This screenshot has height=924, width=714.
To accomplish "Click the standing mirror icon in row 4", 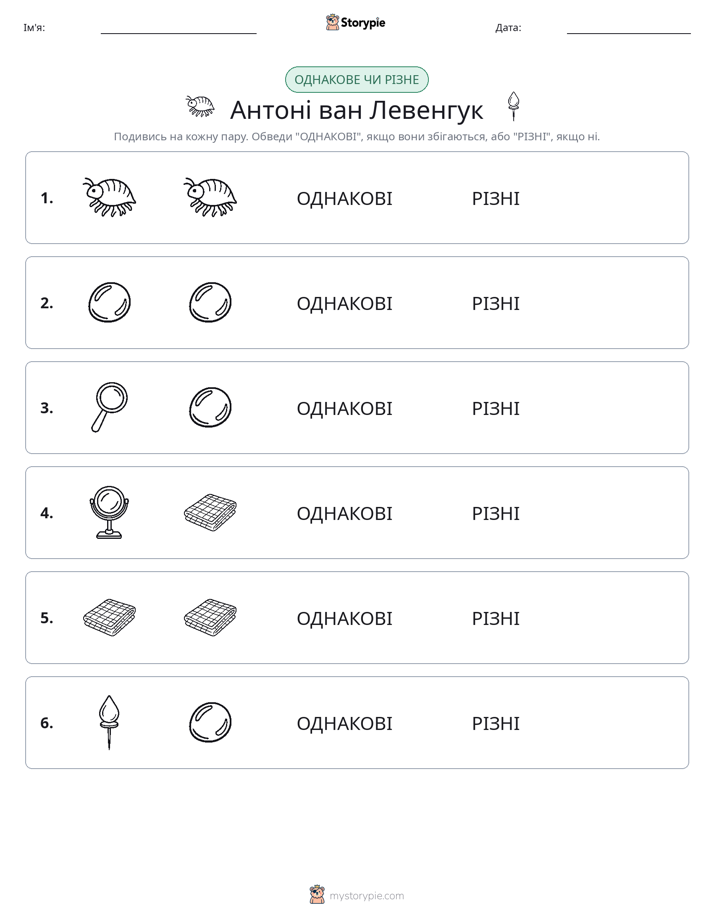I will (x=110, y=513).
